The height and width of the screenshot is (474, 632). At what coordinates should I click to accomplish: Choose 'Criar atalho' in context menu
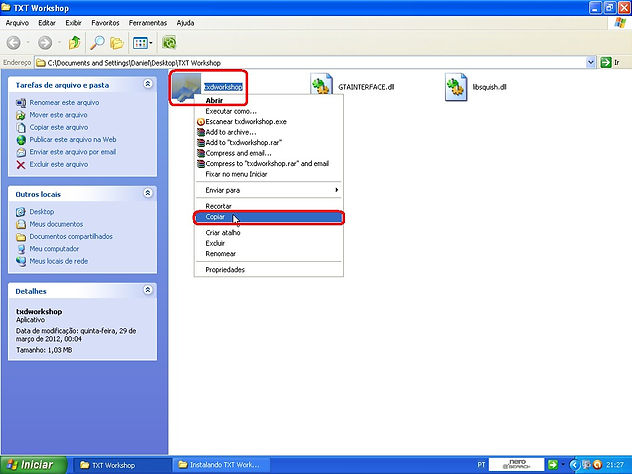[x=268, y=233]
